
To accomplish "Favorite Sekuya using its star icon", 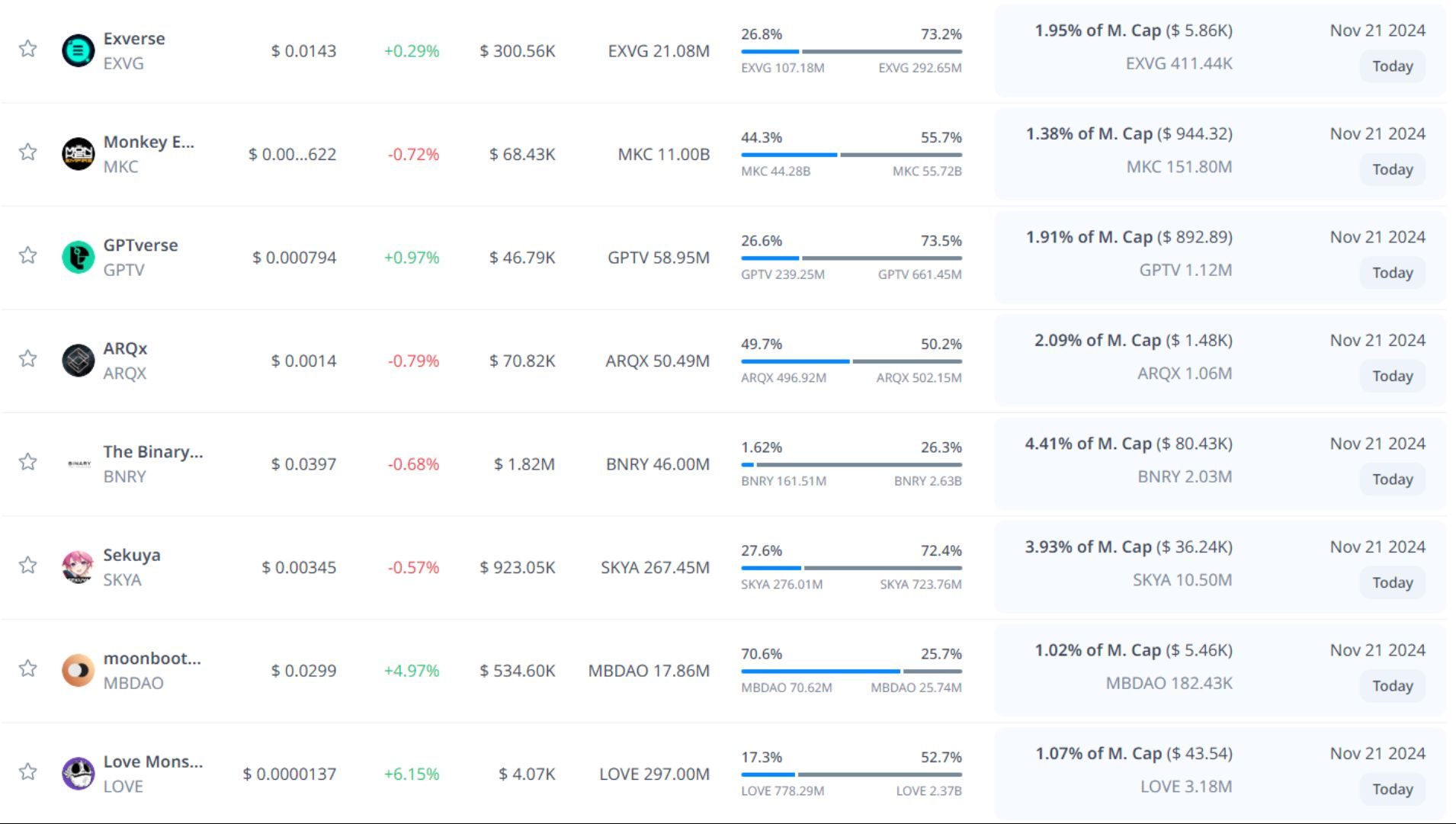I will [28, 565].
